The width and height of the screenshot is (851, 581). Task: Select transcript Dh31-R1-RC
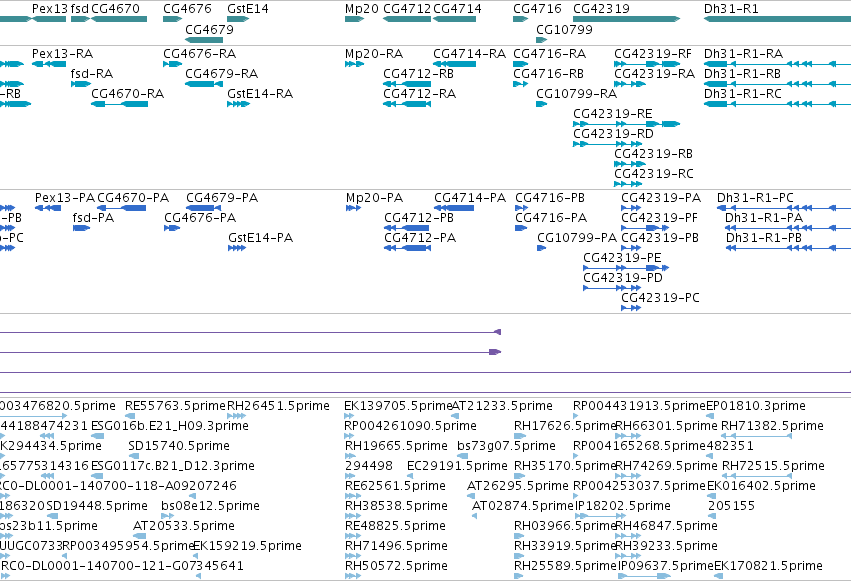[x=777, y=104]
